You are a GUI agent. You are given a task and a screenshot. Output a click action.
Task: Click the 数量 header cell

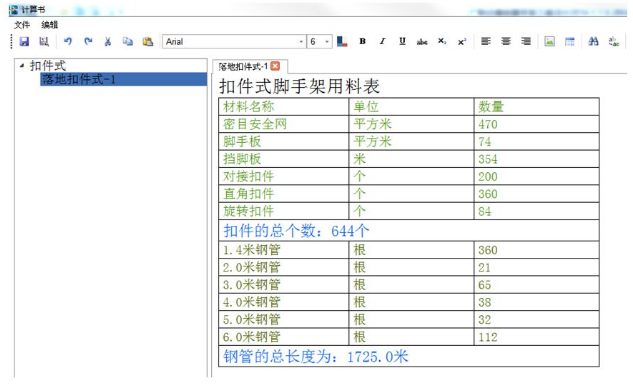(x=537, y=107)
